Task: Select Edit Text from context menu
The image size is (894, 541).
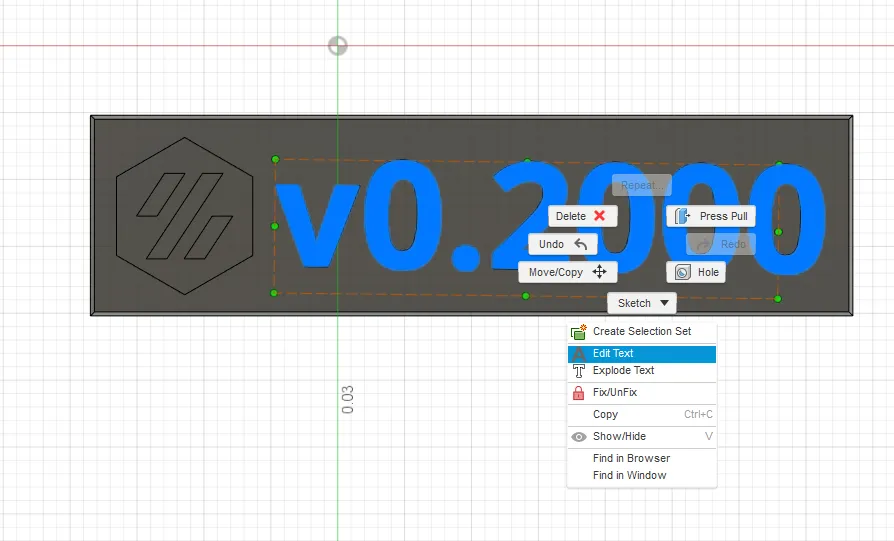Action: 642,353
